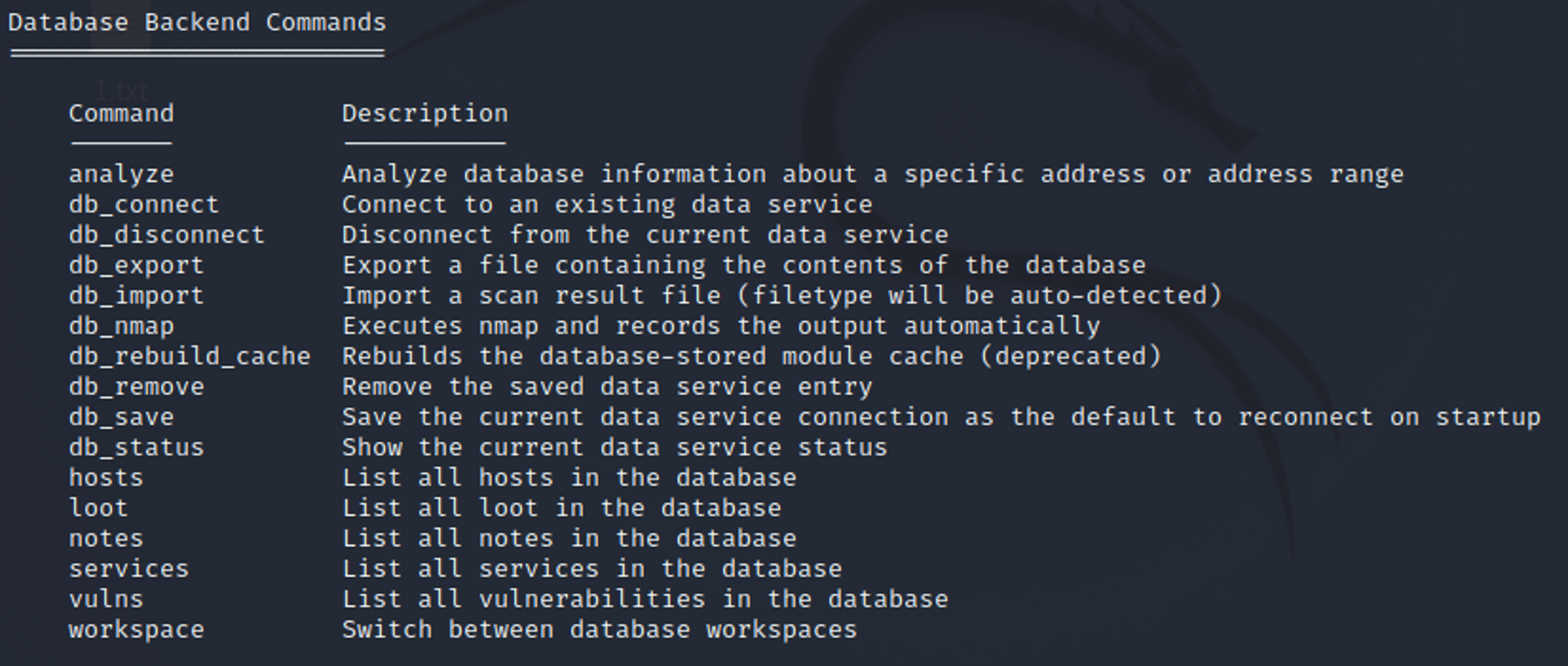The height and width of the screenshot is (666, 1568).
Task: Select the db_status command text
Action: 136,448
